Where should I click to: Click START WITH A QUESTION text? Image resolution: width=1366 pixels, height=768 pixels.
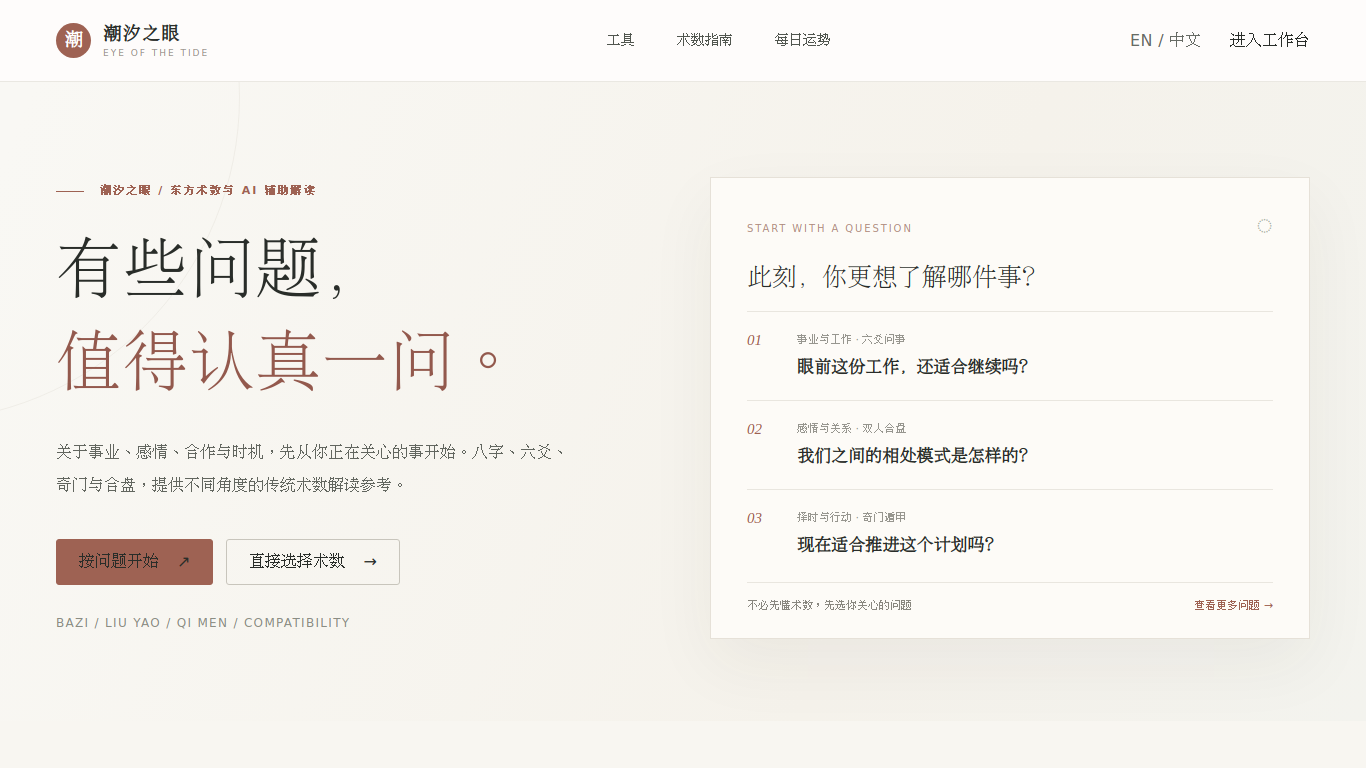point(829,228)
